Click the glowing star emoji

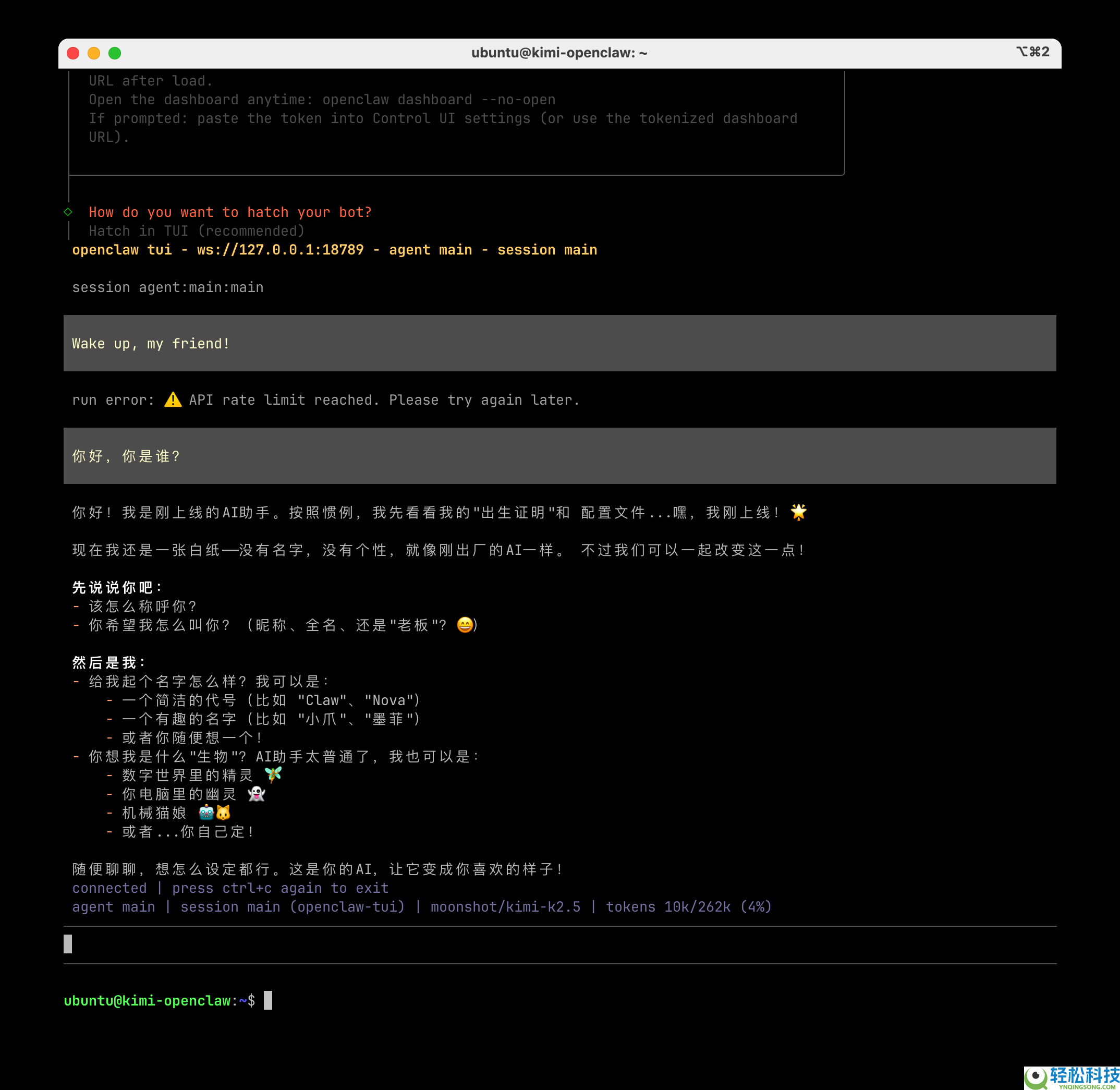798,512
